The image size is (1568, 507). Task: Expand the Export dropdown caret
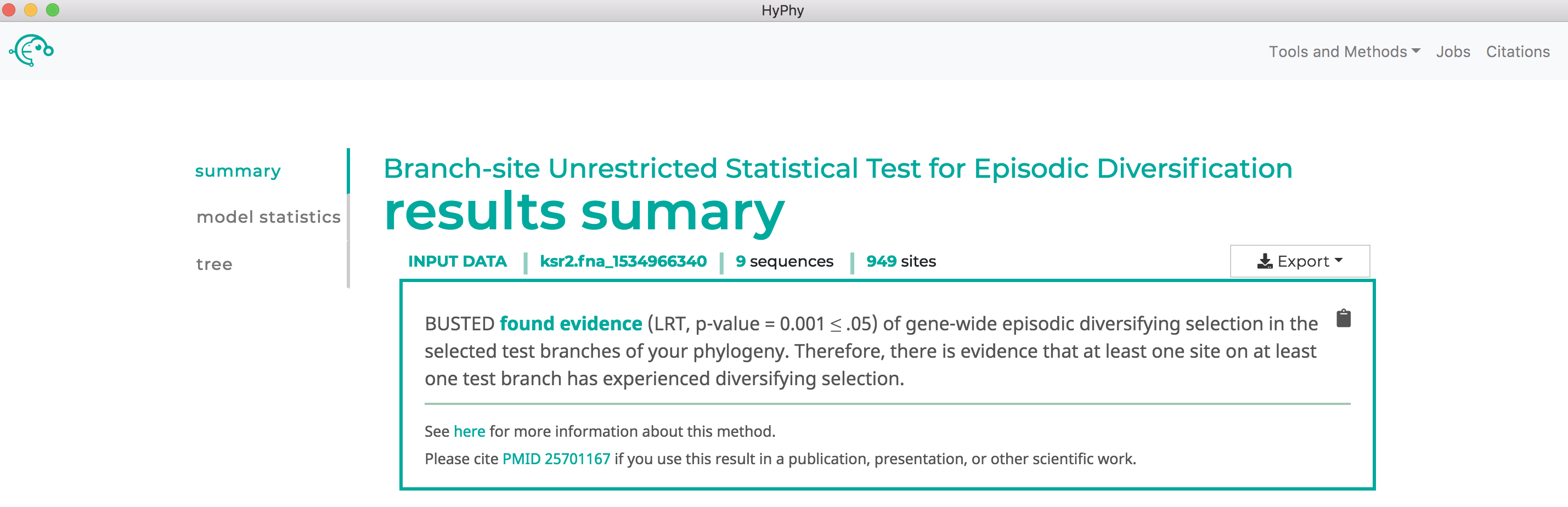(x=1339, y=261)
